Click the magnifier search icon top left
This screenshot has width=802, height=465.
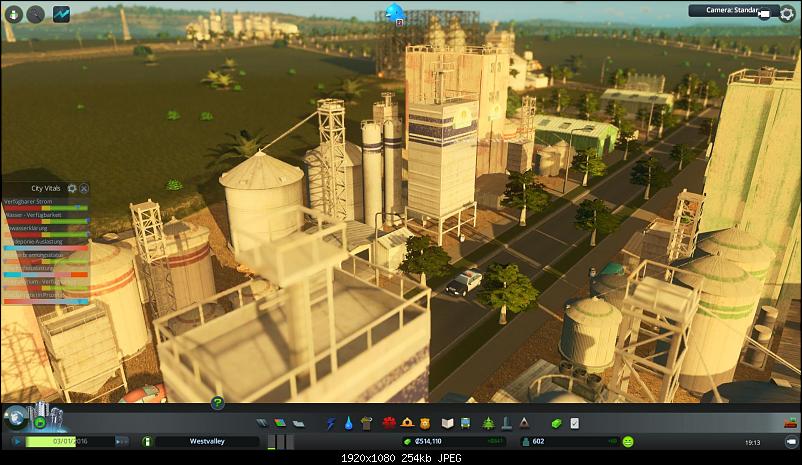click(35, 14)
